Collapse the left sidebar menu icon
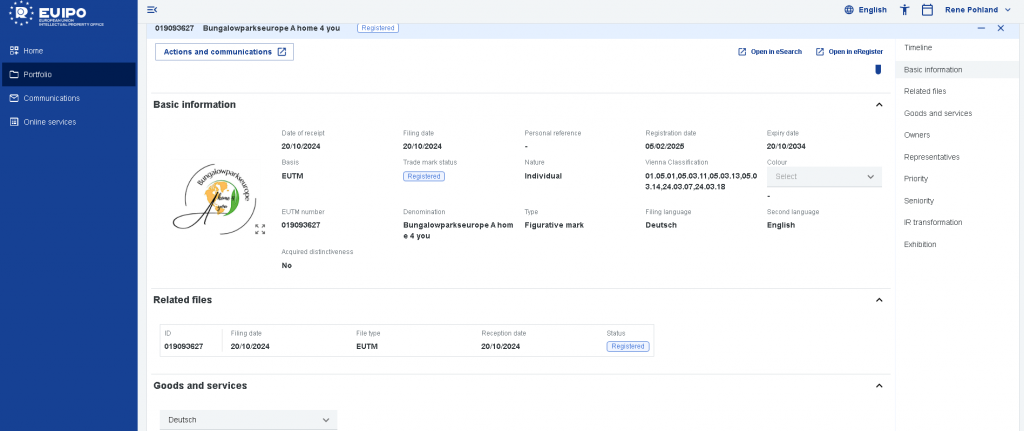This screenshot has width=1024, height=431. tap(152, 10)
